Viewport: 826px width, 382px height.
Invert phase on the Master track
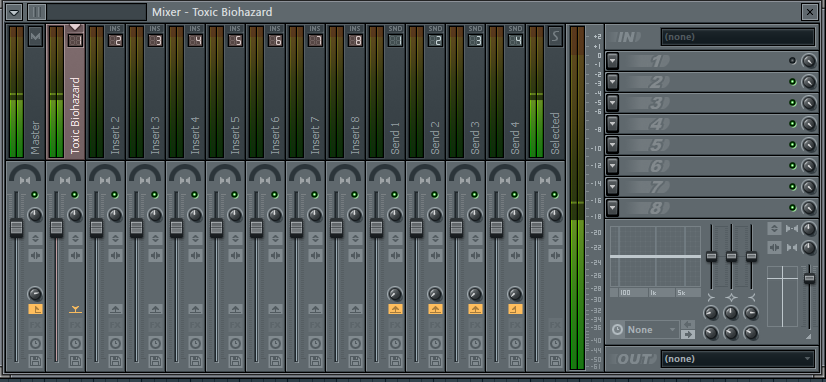click(x=35, y=238)
